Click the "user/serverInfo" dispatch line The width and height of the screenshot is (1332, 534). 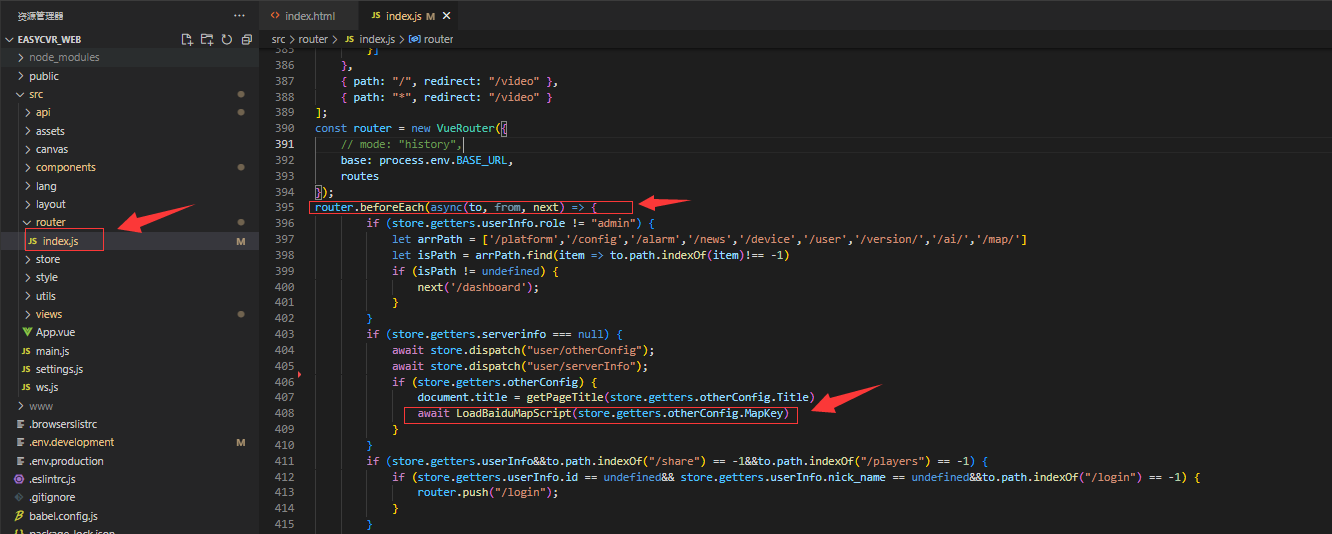[x=520, y=366]
